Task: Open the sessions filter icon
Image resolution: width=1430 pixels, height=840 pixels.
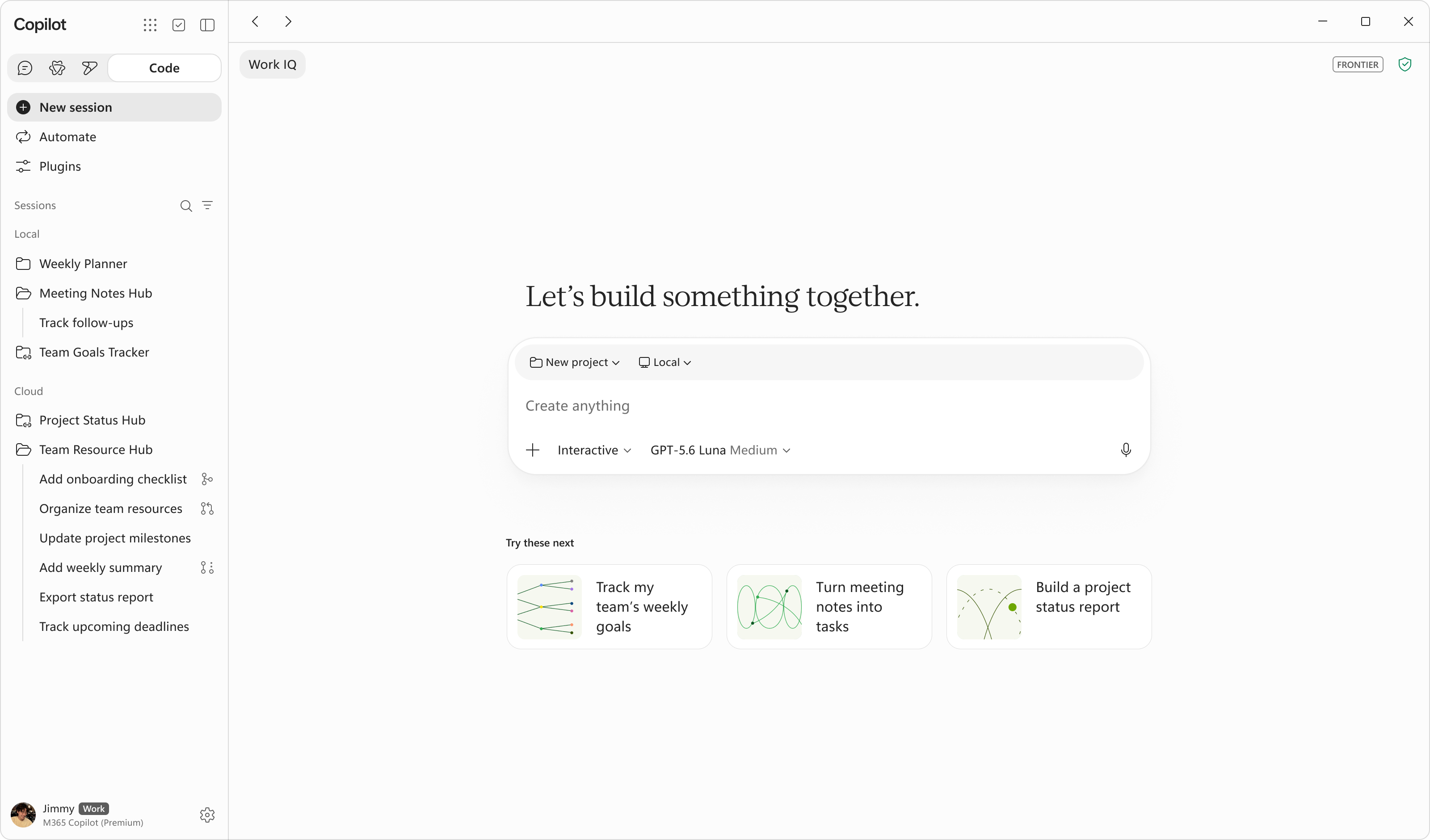Action: [x=208, y=206]
